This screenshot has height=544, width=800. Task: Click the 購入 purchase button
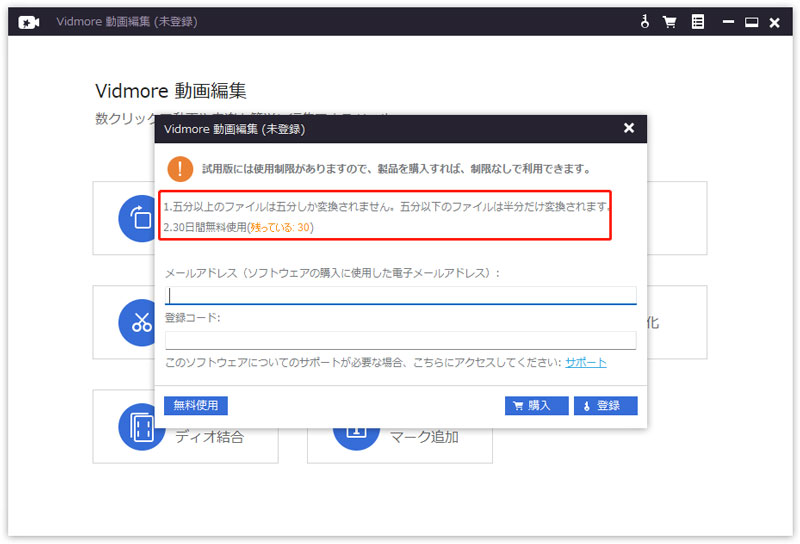coord(537,406)
